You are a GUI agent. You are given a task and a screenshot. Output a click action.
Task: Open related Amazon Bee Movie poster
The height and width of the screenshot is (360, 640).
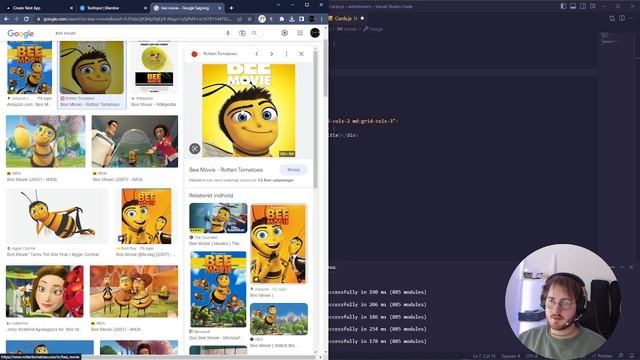(x=279, y=244)
